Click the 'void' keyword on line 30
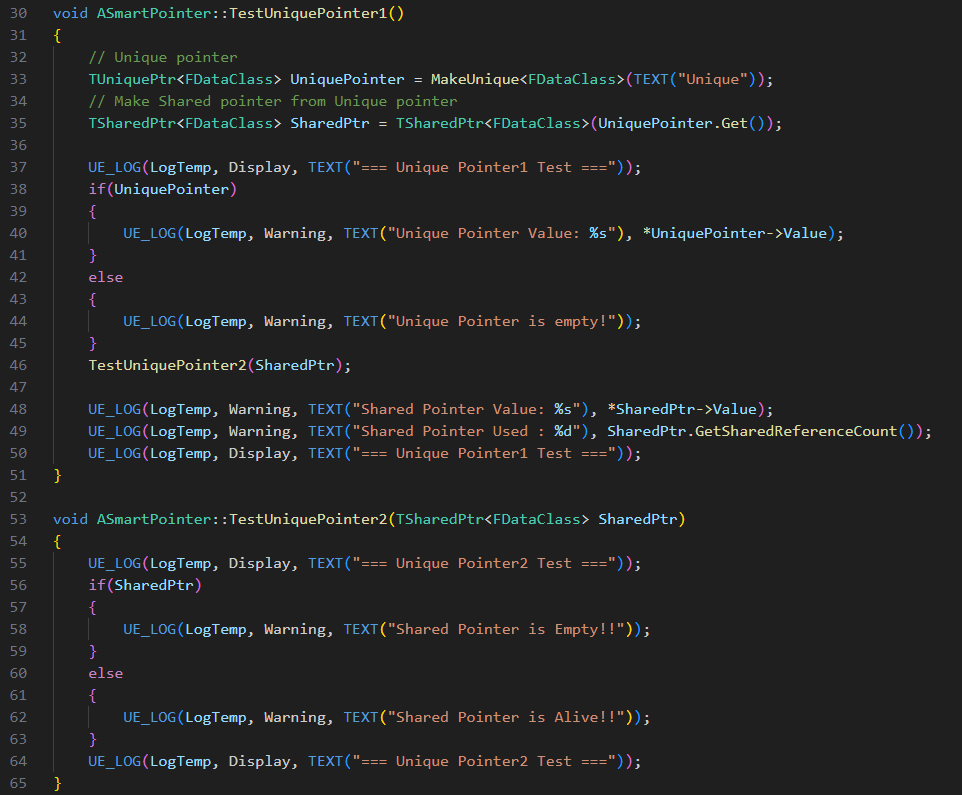 pos(71,13)
